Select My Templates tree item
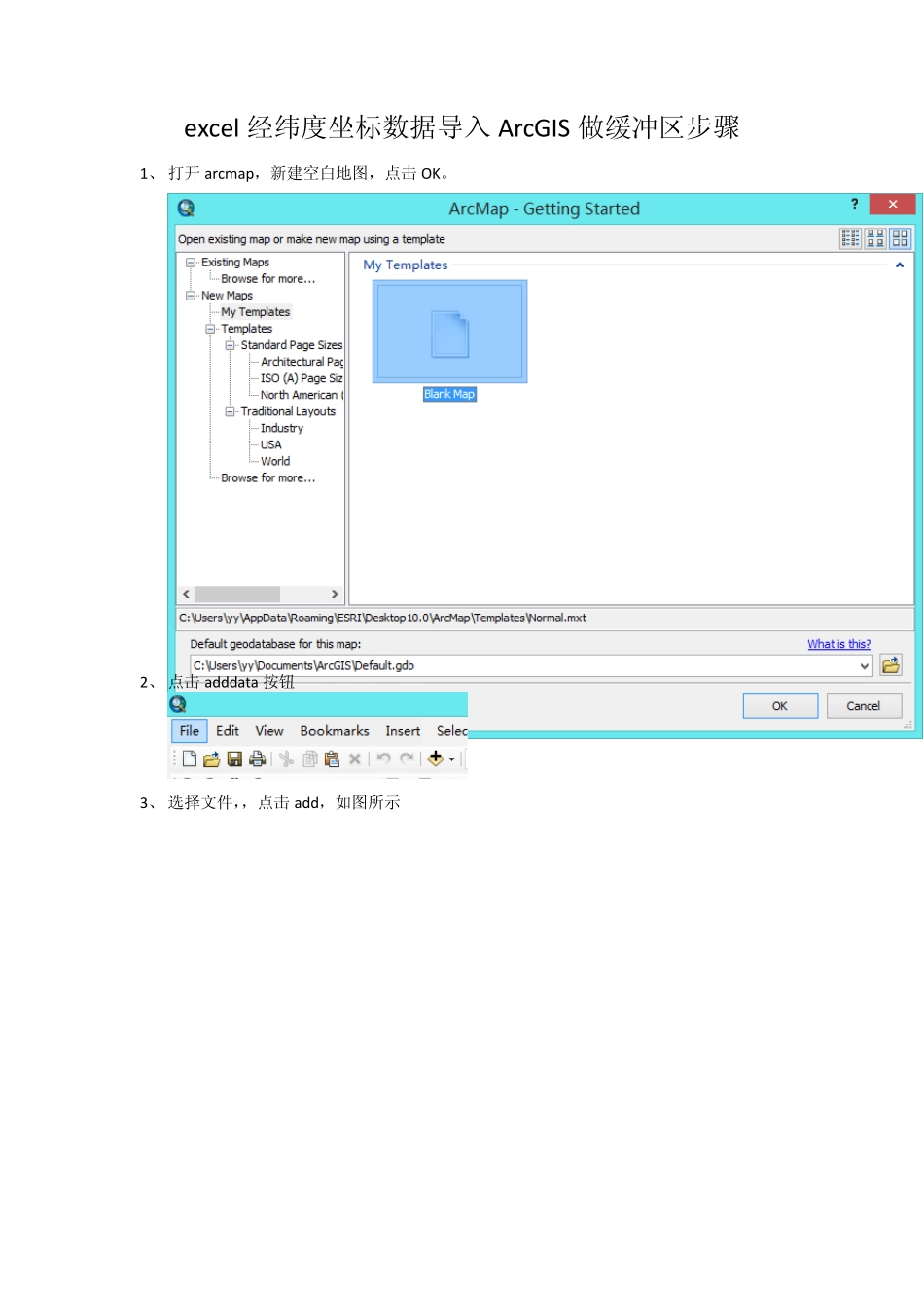Image resolution: width=924 pixels, height=1307 pixels. (x=256, y=312)
